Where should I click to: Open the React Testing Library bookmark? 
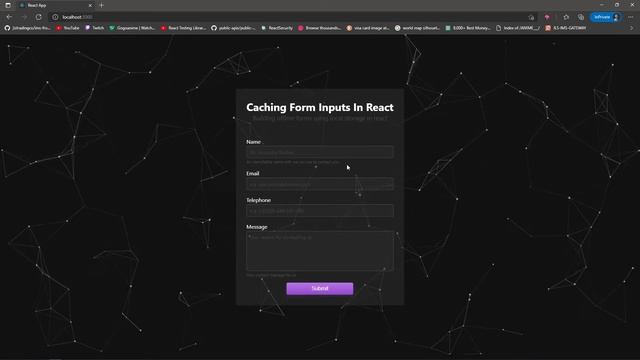pyautogui.click(x=183, y=28)
